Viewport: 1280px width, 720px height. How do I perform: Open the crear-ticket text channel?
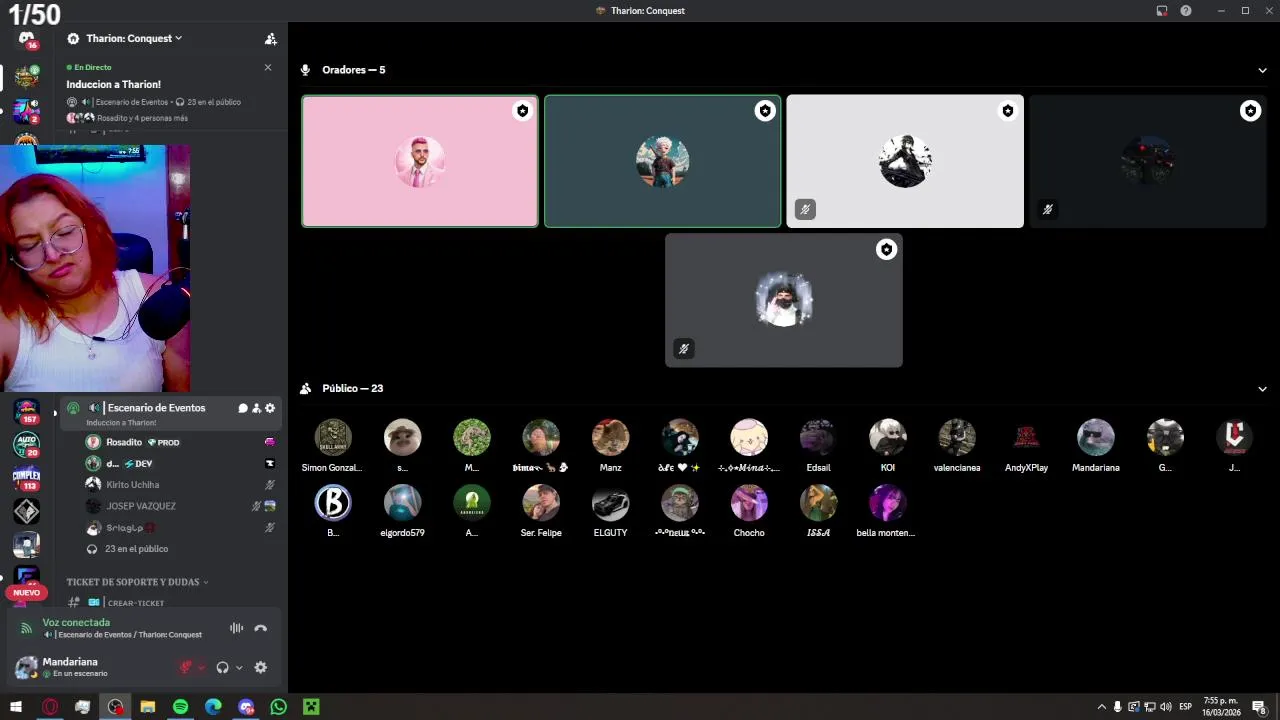point(136,603)
